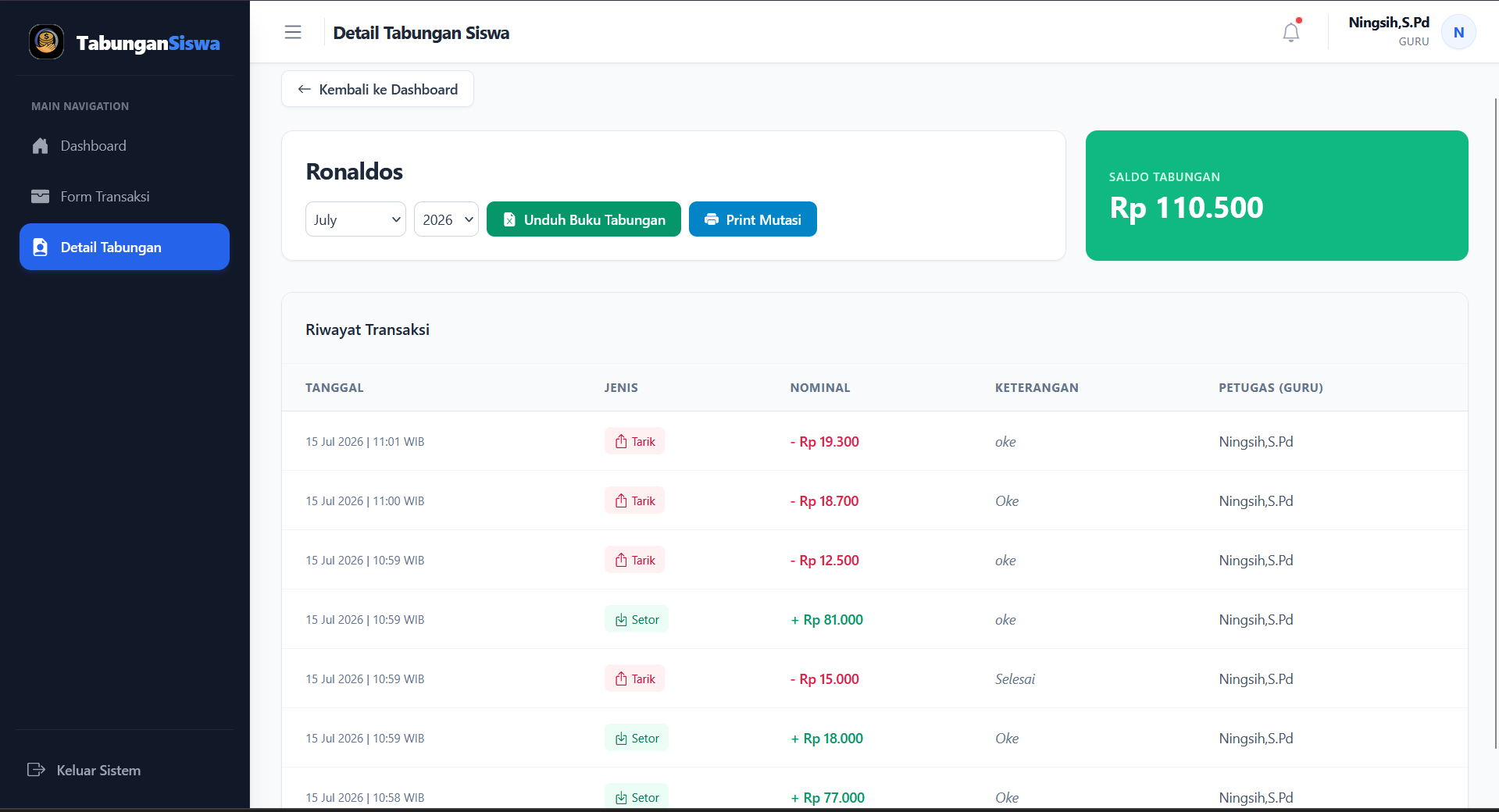Click the Form Transaksi card icon
This screenshot has width=1499, height=812.
(41, 197)
